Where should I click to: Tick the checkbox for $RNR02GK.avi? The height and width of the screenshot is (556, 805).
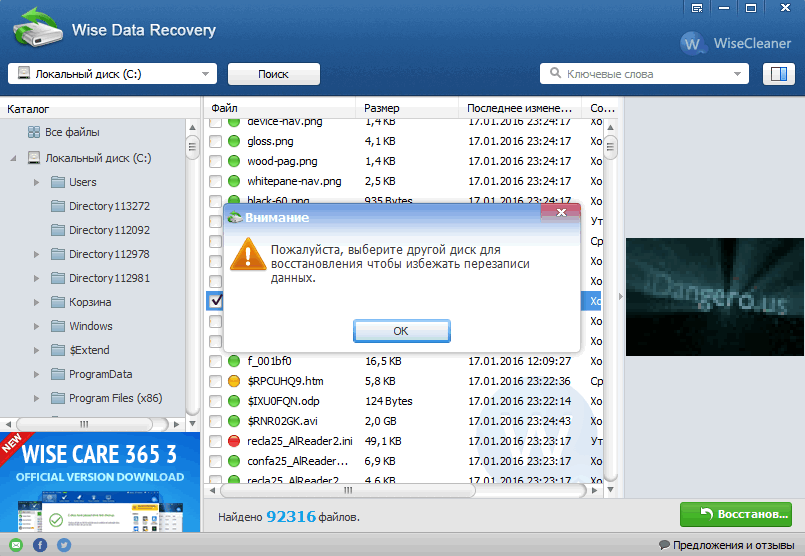215,421
